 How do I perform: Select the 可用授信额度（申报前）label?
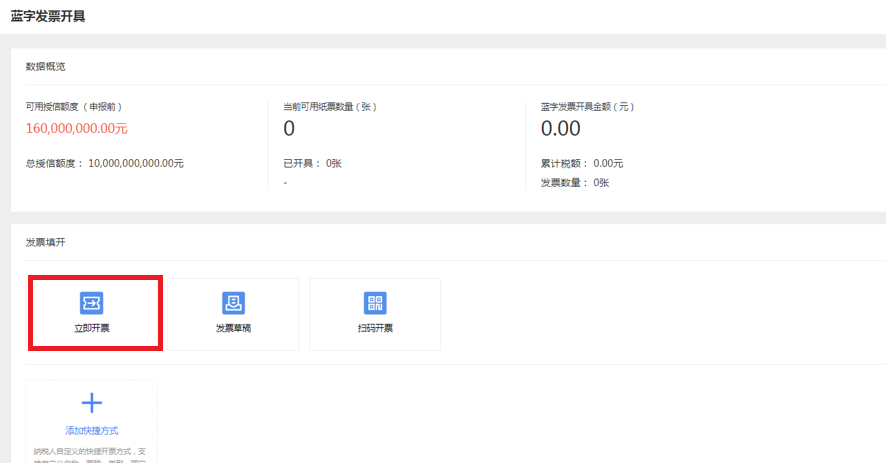(74, 107)
